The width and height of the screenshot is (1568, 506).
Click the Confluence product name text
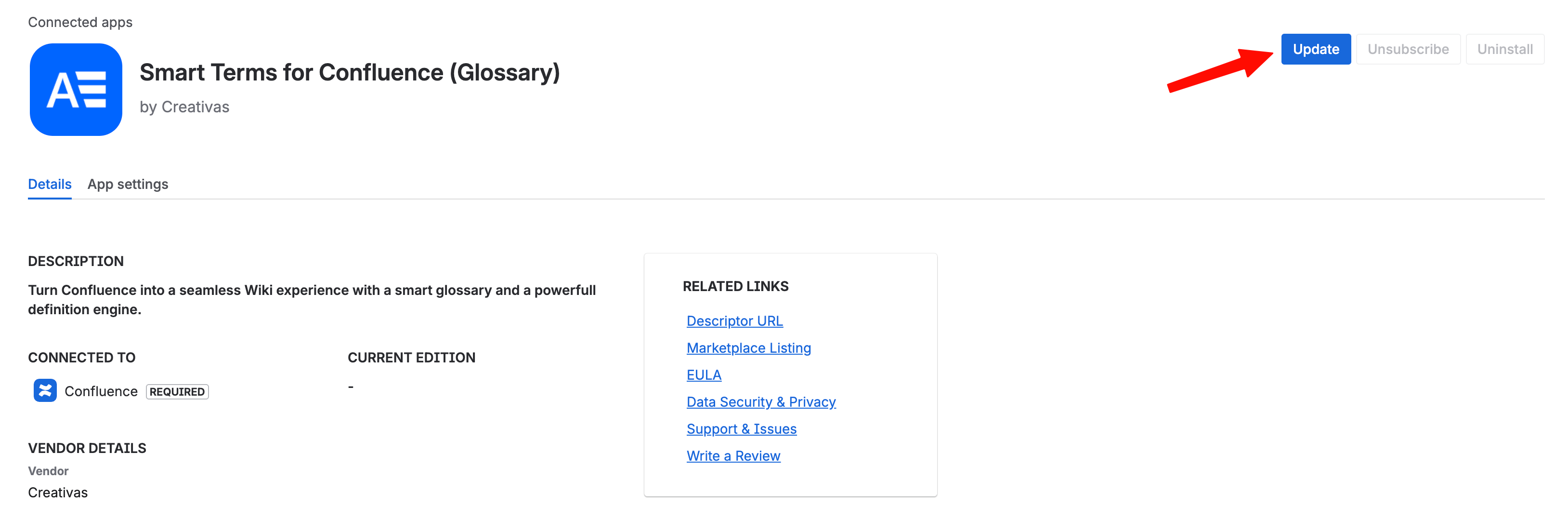pos(101,391)
